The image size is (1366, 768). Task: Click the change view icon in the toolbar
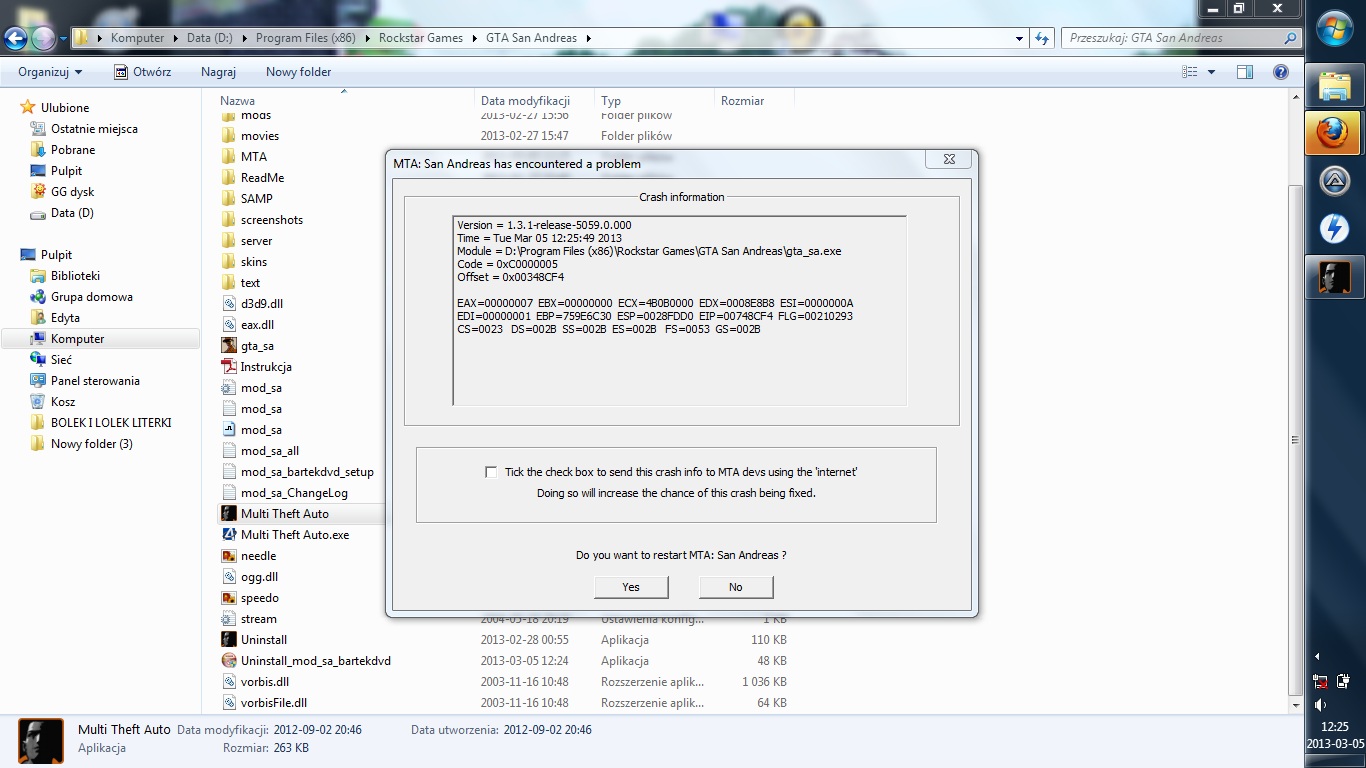1190,72
